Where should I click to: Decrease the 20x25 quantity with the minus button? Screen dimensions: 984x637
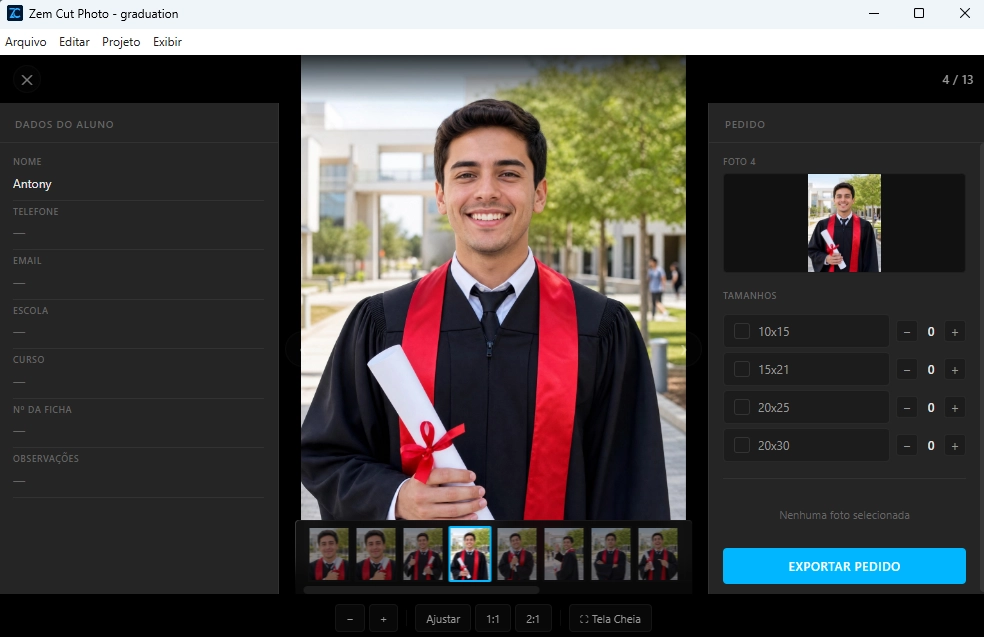point(907,408)
